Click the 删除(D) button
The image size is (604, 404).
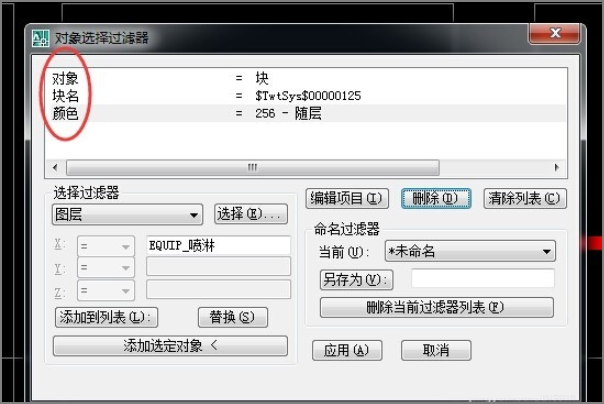436,199
